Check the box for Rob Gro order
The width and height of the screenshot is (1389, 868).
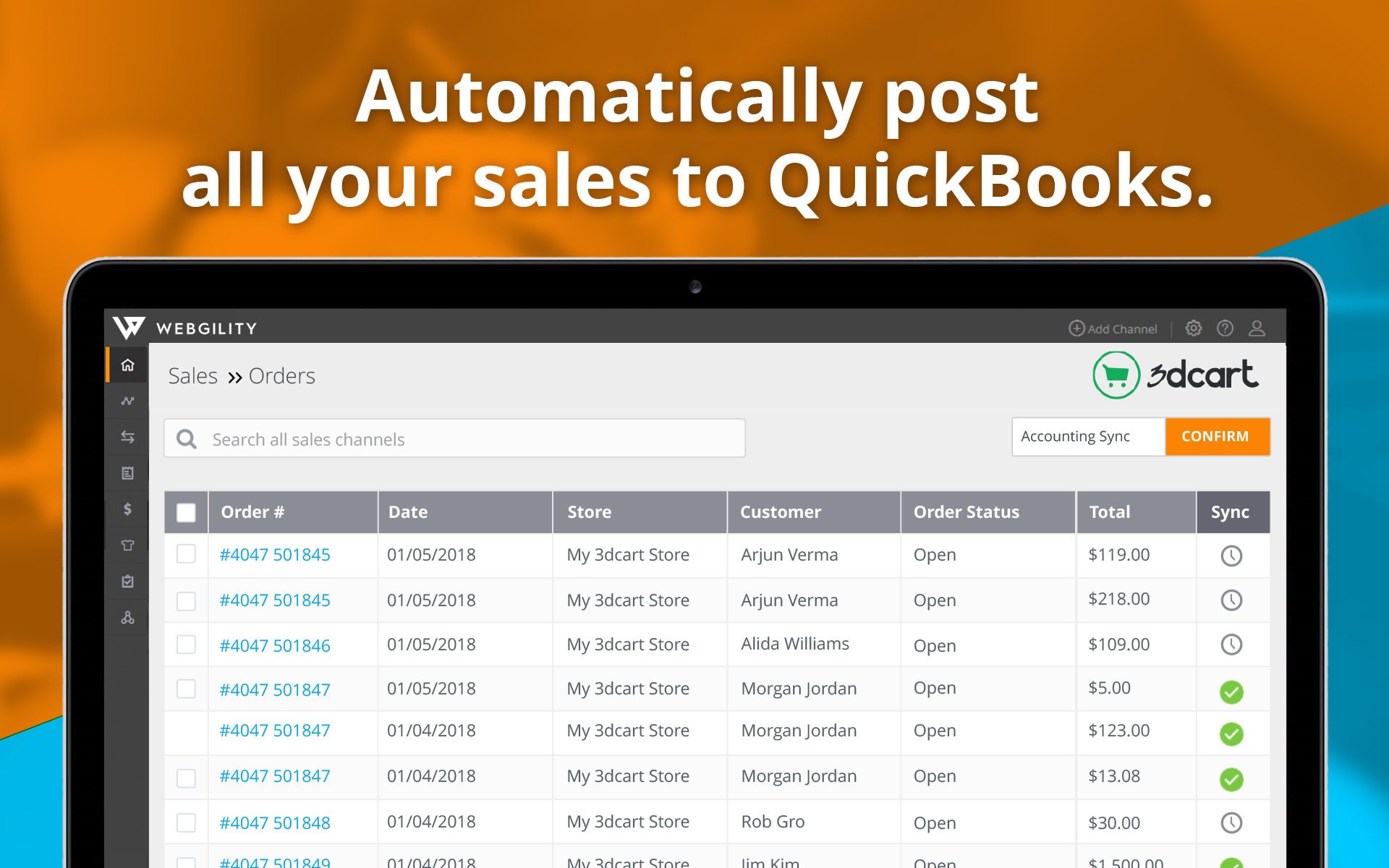186,822
